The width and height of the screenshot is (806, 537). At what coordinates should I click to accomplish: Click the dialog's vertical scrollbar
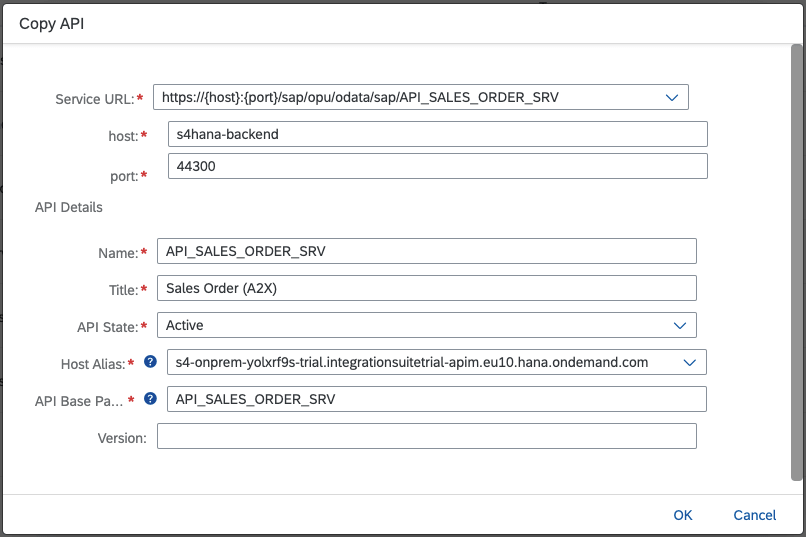coord(796,262)
